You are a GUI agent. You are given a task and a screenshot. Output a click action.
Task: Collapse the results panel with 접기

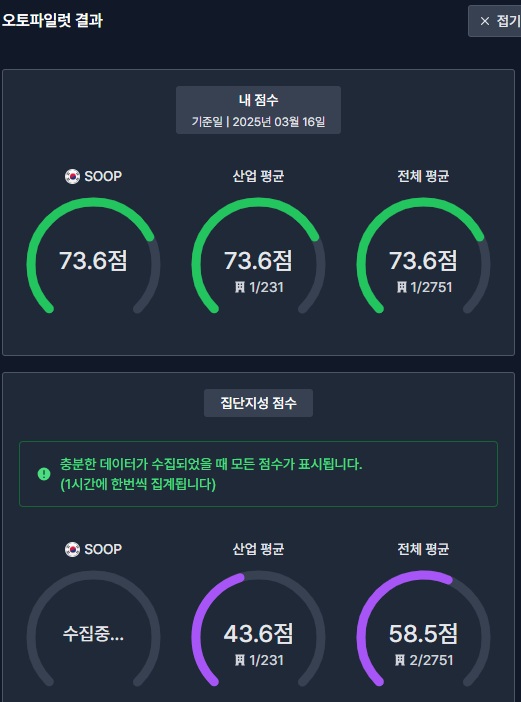pyautogui.click(x=495, y=21)
